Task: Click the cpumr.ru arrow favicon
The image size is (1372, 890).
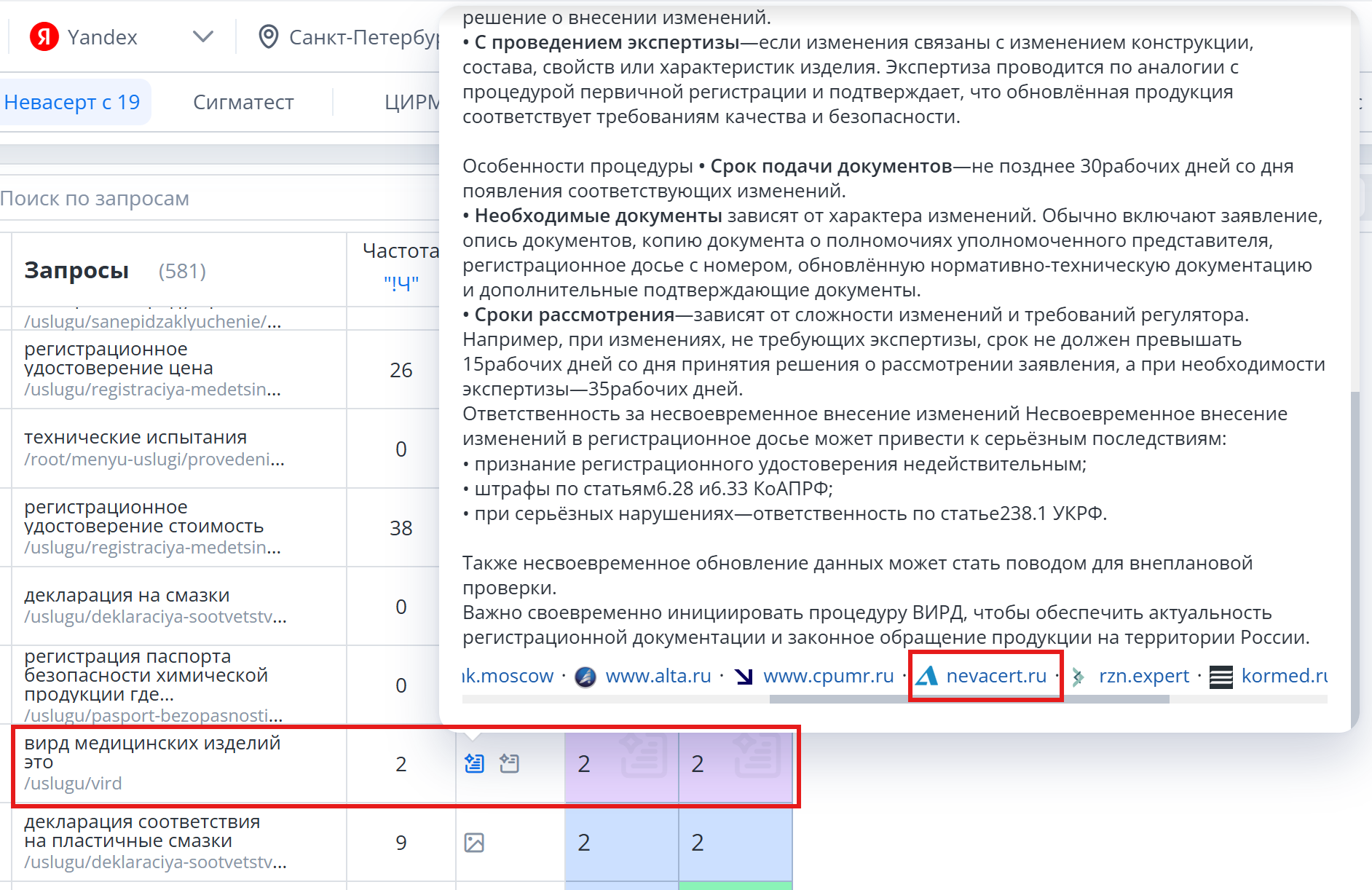Action: point(744,677)
